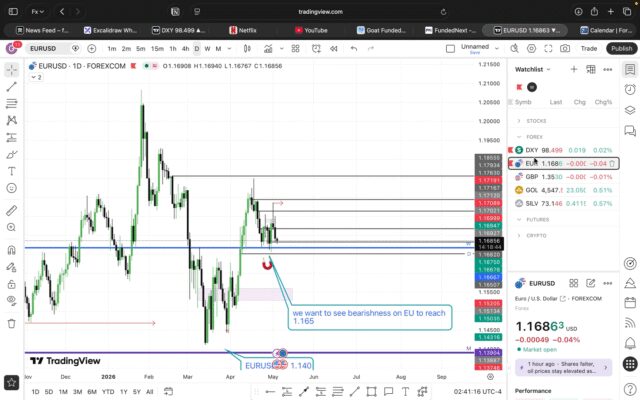Open the layout setup square icon
Screen dimensions: 640x400
tap(450, 49)
